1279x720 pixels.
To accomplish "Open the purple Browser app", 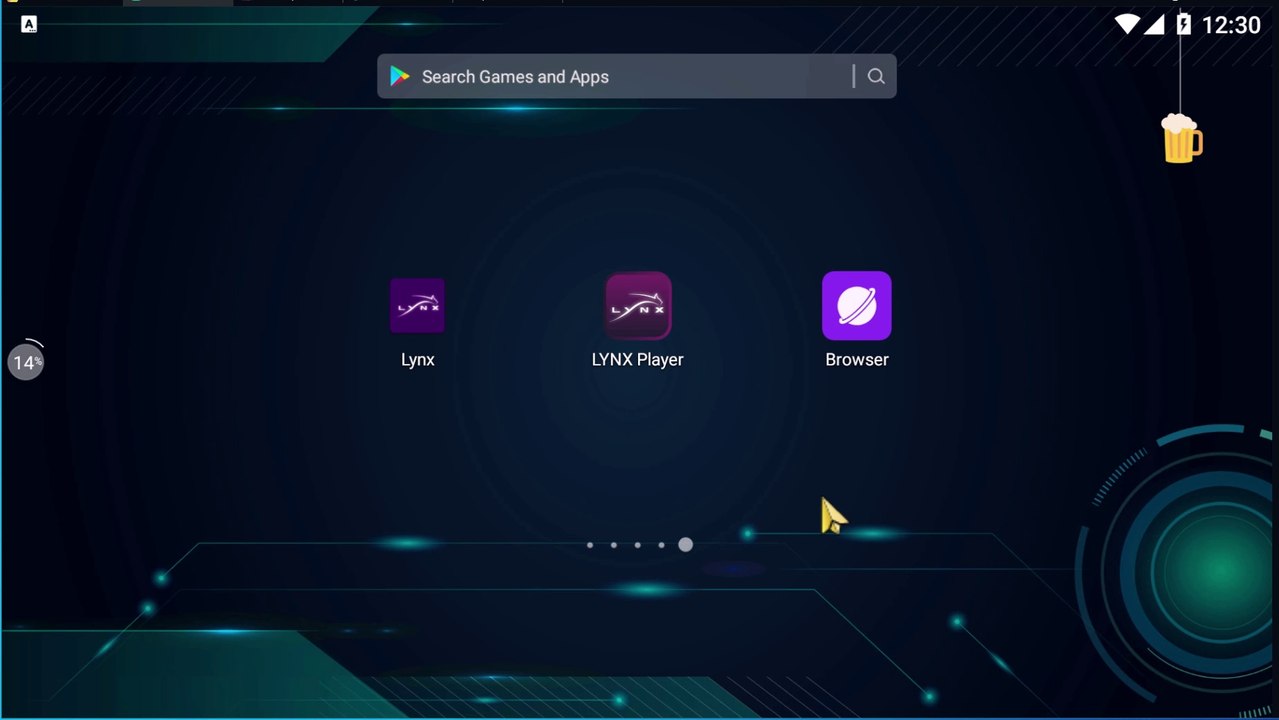I will click(857, 306).
